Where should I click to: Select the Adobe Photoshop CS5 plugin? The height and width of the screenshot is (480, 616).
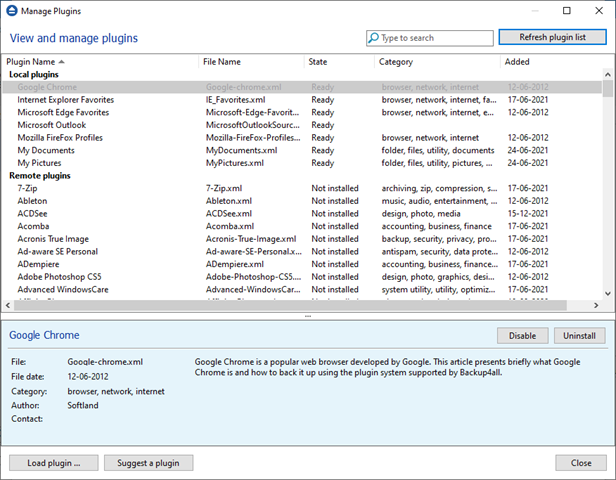pos(60,277)
